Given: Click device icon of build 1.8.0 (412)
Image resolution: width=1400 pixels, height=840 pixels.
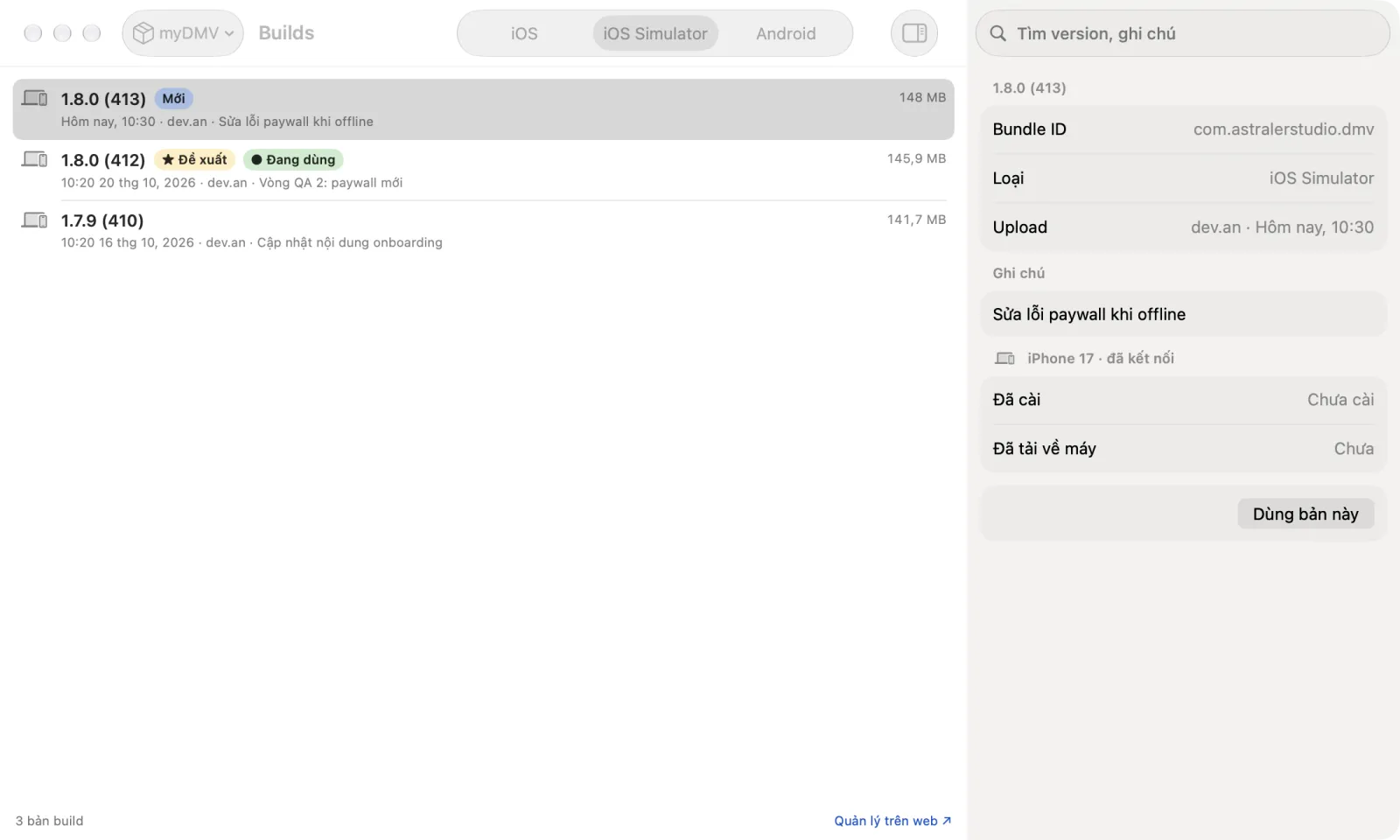Looking at the screenshot, I should [x=35, y=159].
